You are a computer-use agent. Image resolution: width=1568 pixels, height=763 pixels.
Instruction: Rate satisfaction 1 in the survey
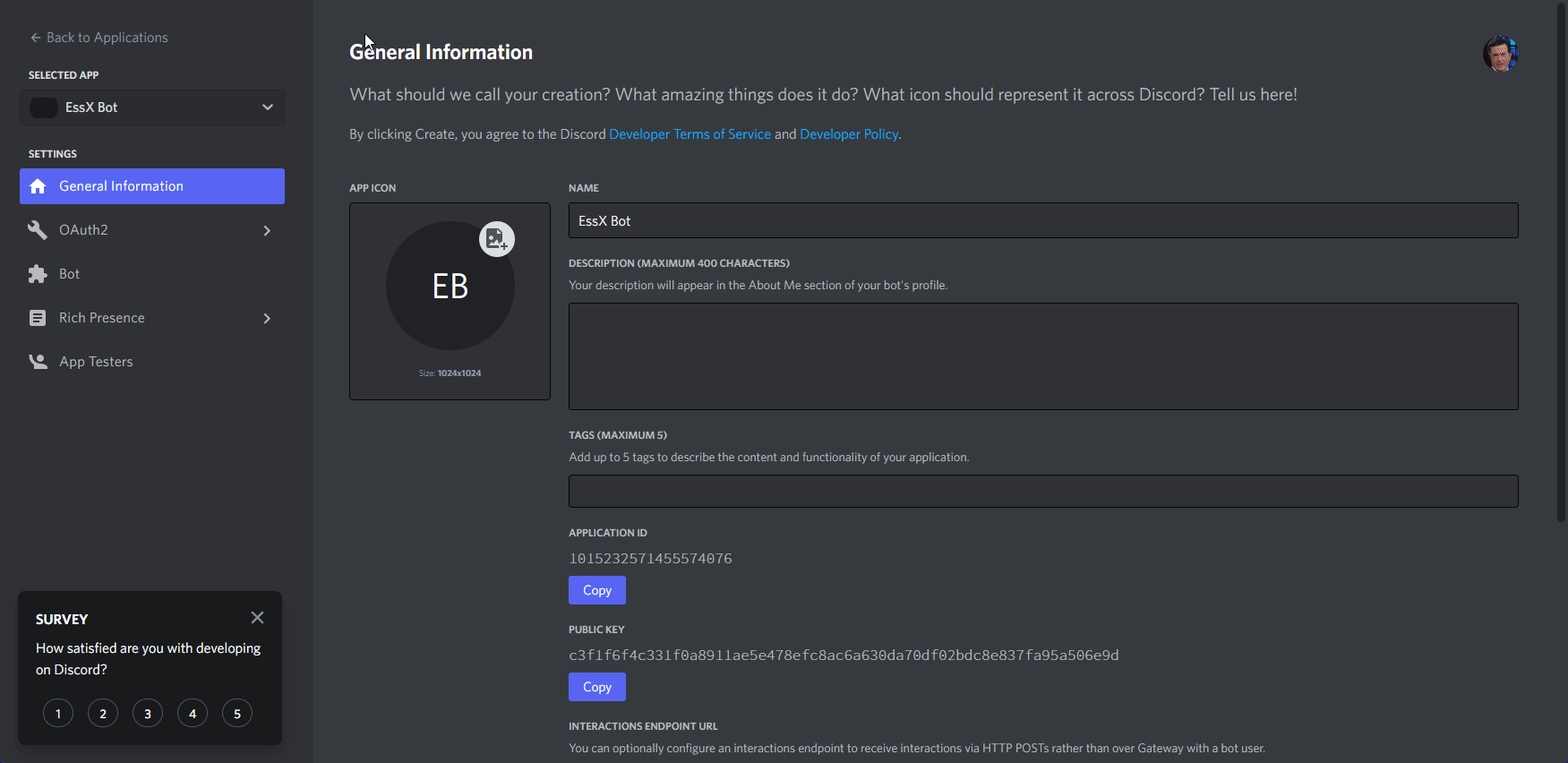pos(58,714)
